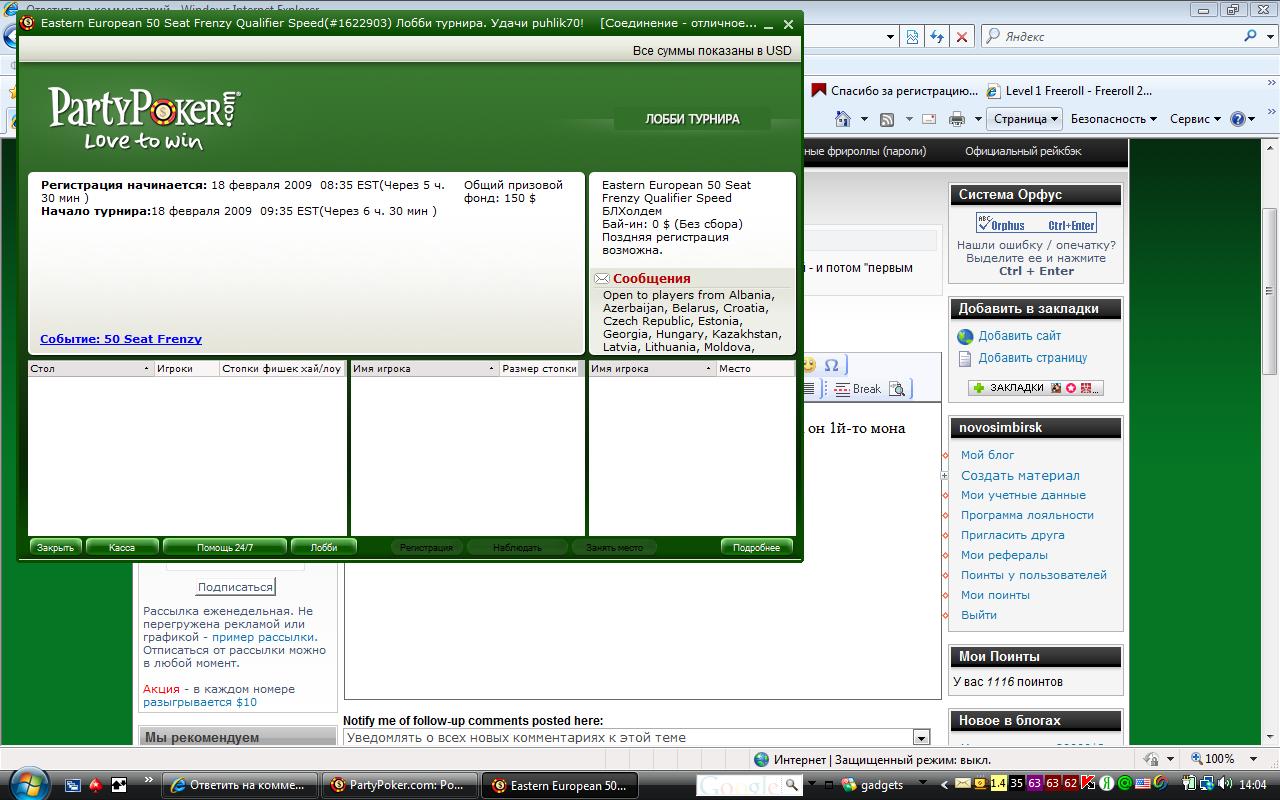Open the пример рассылки link
1280x800 pixels.
tap(264, 637)
